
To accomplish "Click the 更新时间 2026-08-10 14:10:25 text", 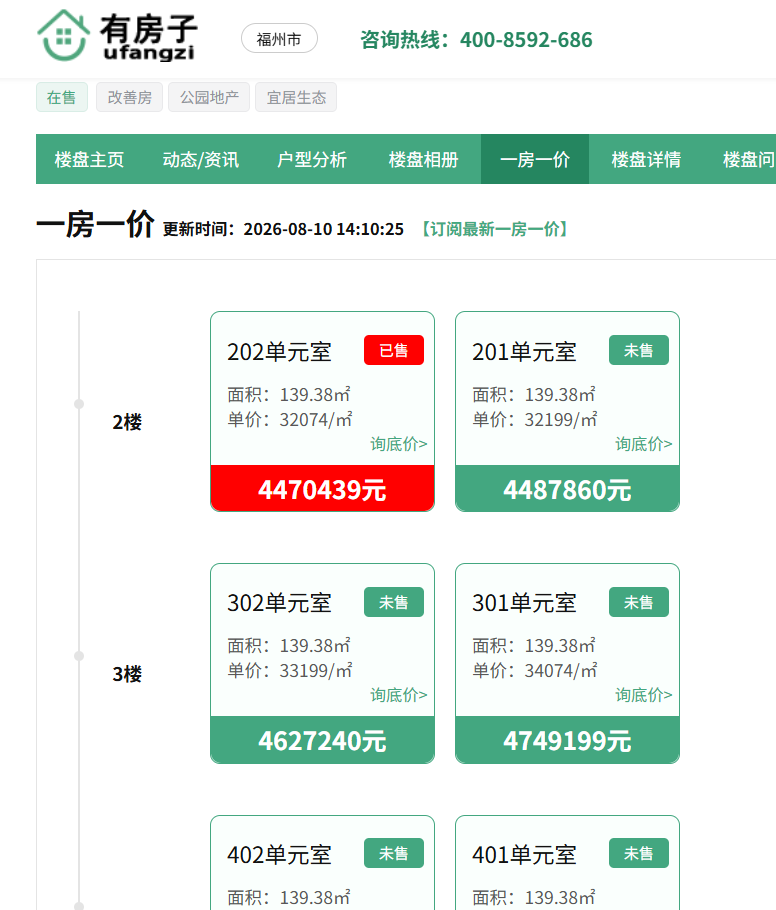I will 283,229.
